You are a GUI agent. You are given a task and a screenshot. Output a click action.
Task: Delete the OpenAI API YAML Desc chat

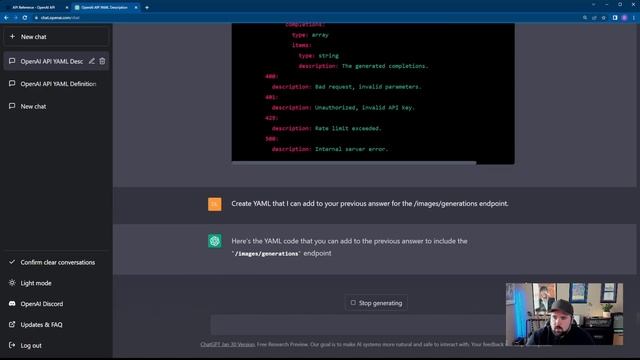tap(102, 61)
